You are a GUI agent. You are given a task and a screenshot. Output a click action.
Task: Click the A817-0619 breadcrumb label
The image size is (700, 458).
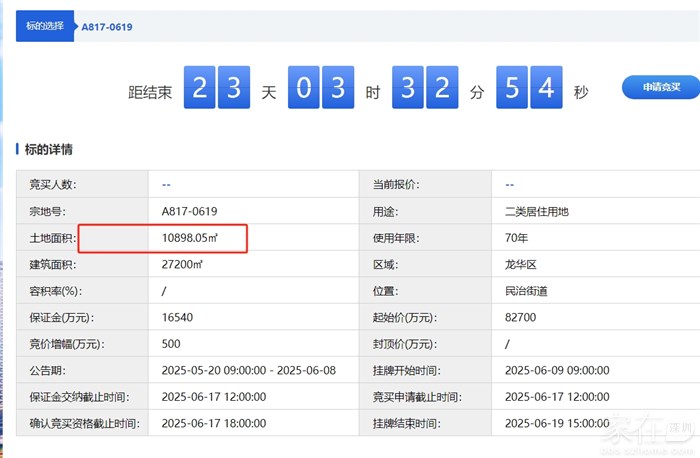click(x=107, y=27)
